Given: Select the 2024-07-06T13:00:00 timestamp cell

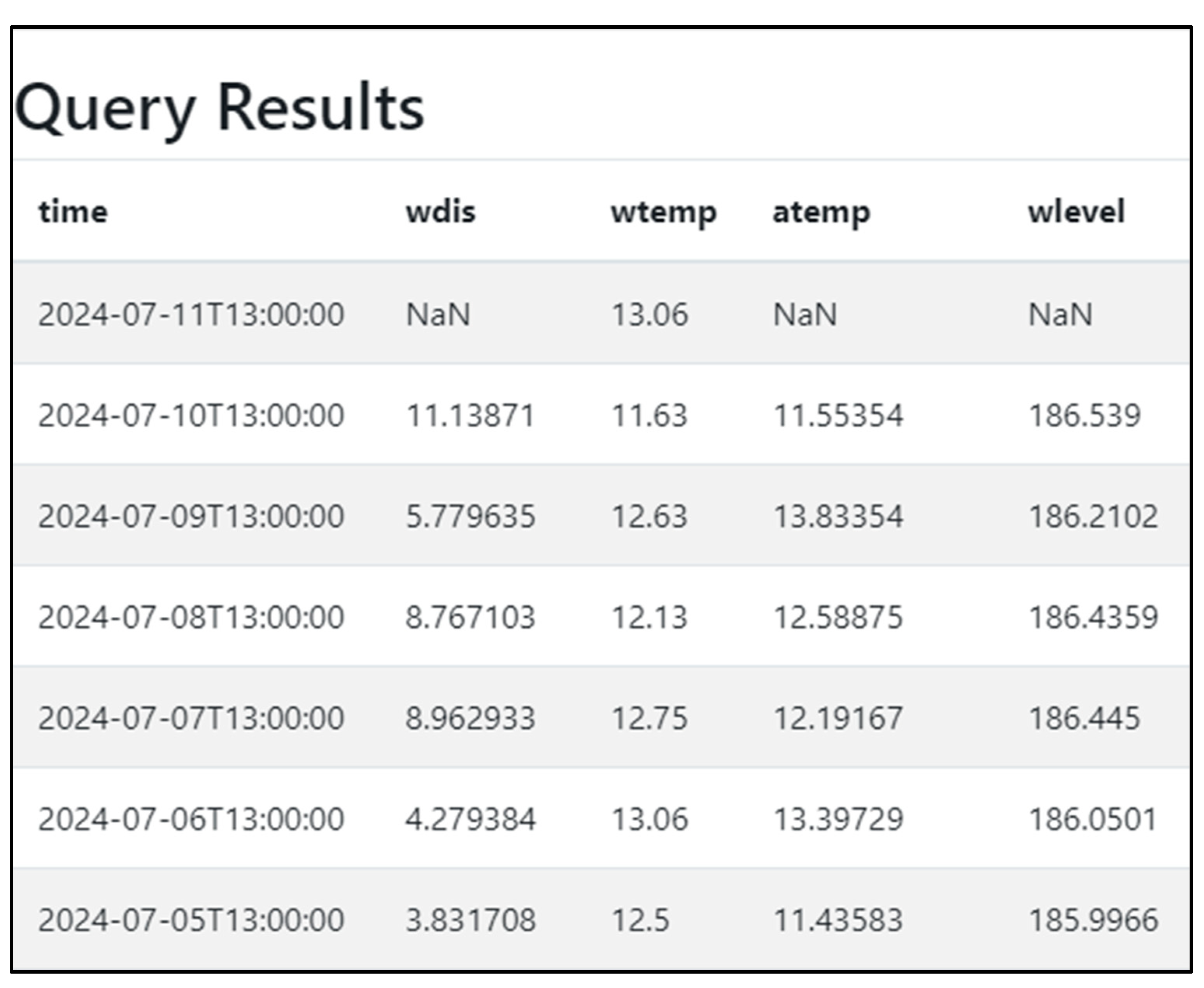Looking at the screenshot, I should pos(191,819).
